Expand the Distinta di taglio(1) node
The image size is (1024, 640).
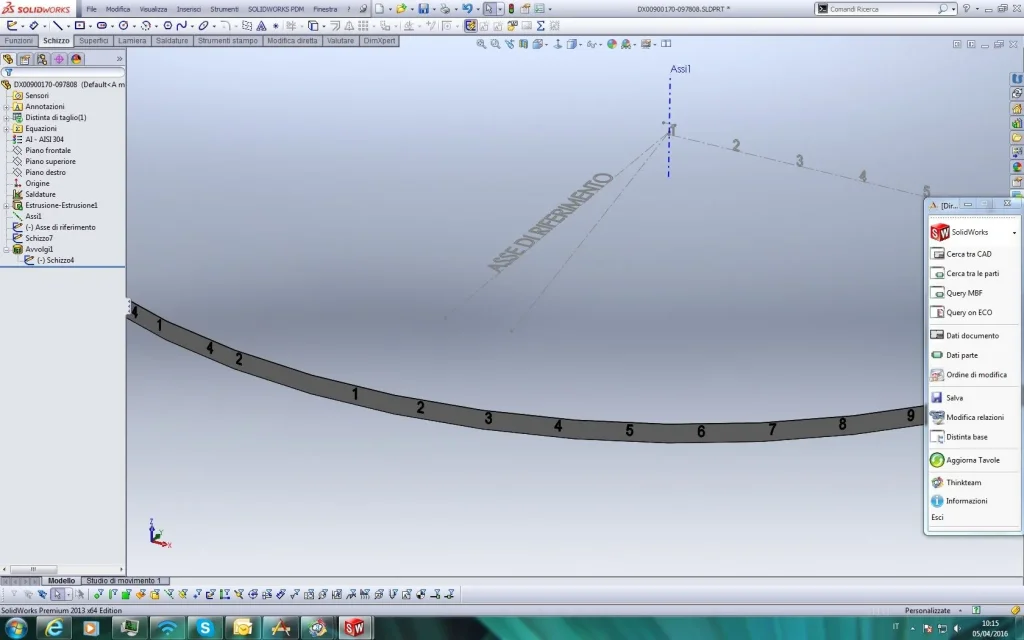coord(7,118)
